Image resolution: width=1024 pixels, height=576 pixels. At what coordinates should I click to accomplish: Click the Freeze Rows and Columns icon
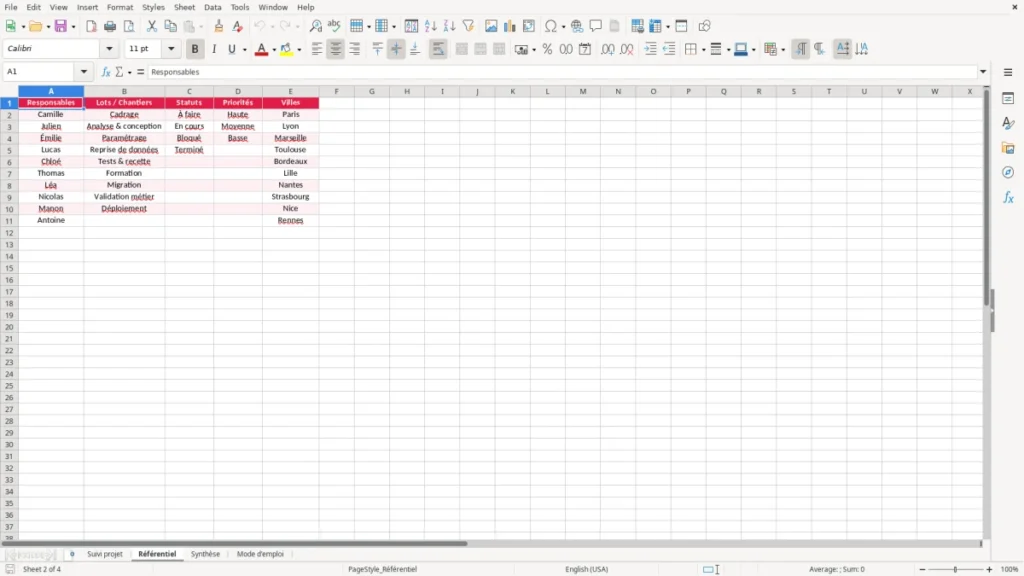click(656, 26)
